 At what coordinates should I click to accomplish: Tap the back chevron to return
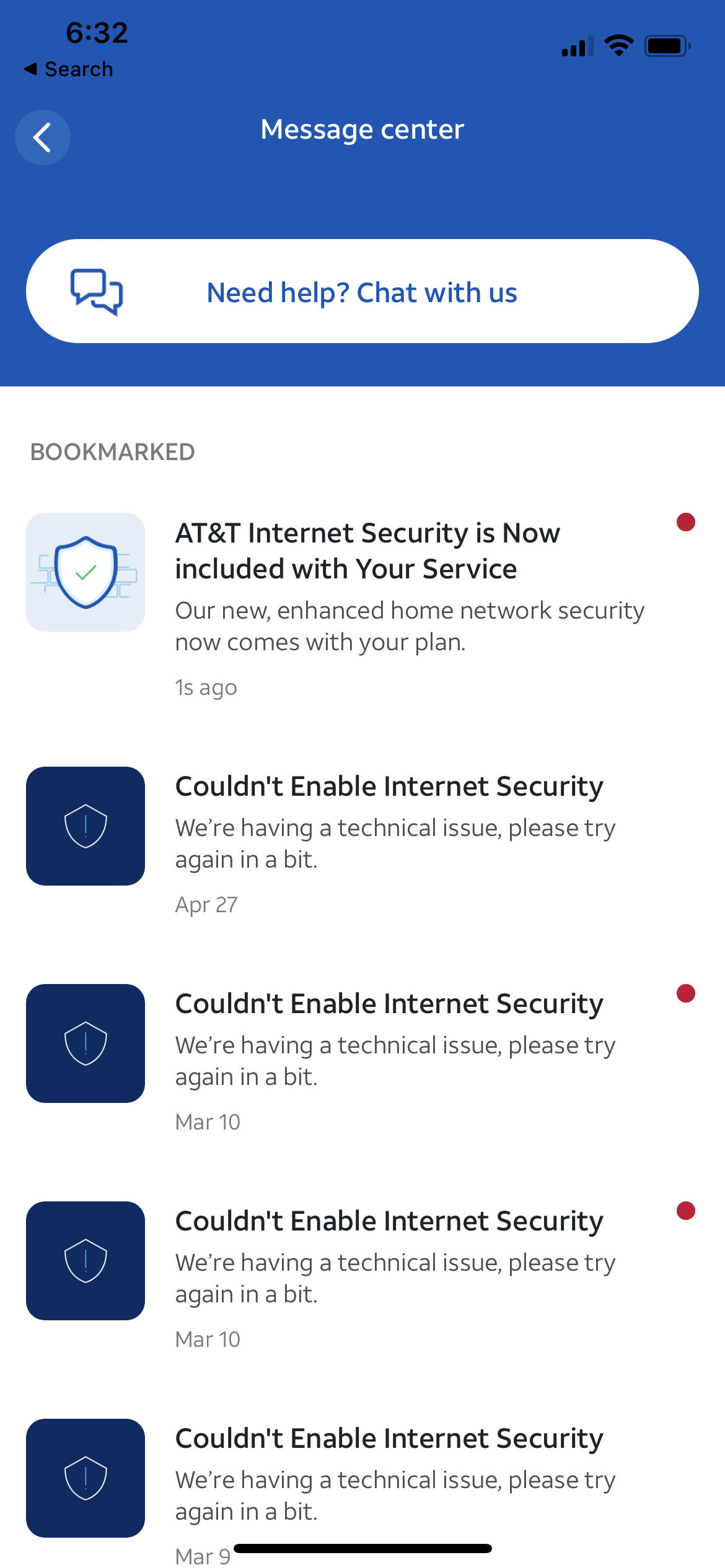pos(42,137)
